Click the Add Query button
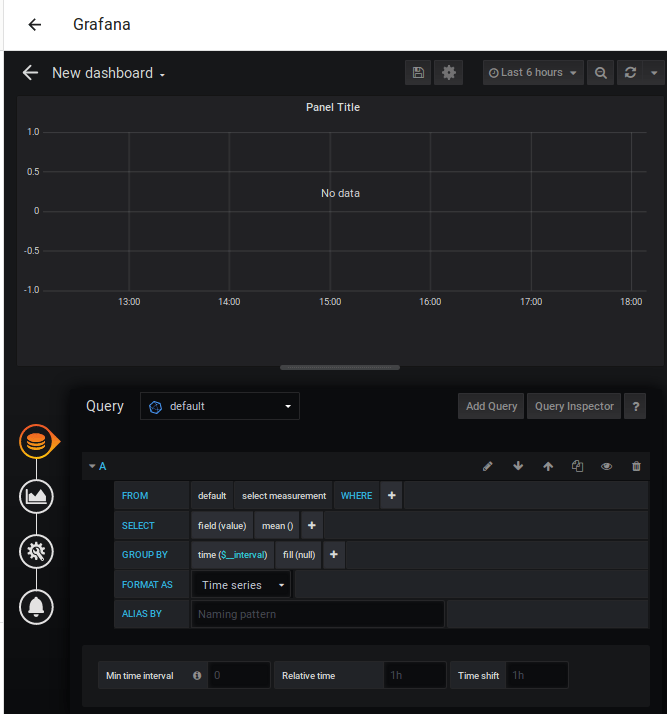The image size is (667, 714). [x=491, y=406]
